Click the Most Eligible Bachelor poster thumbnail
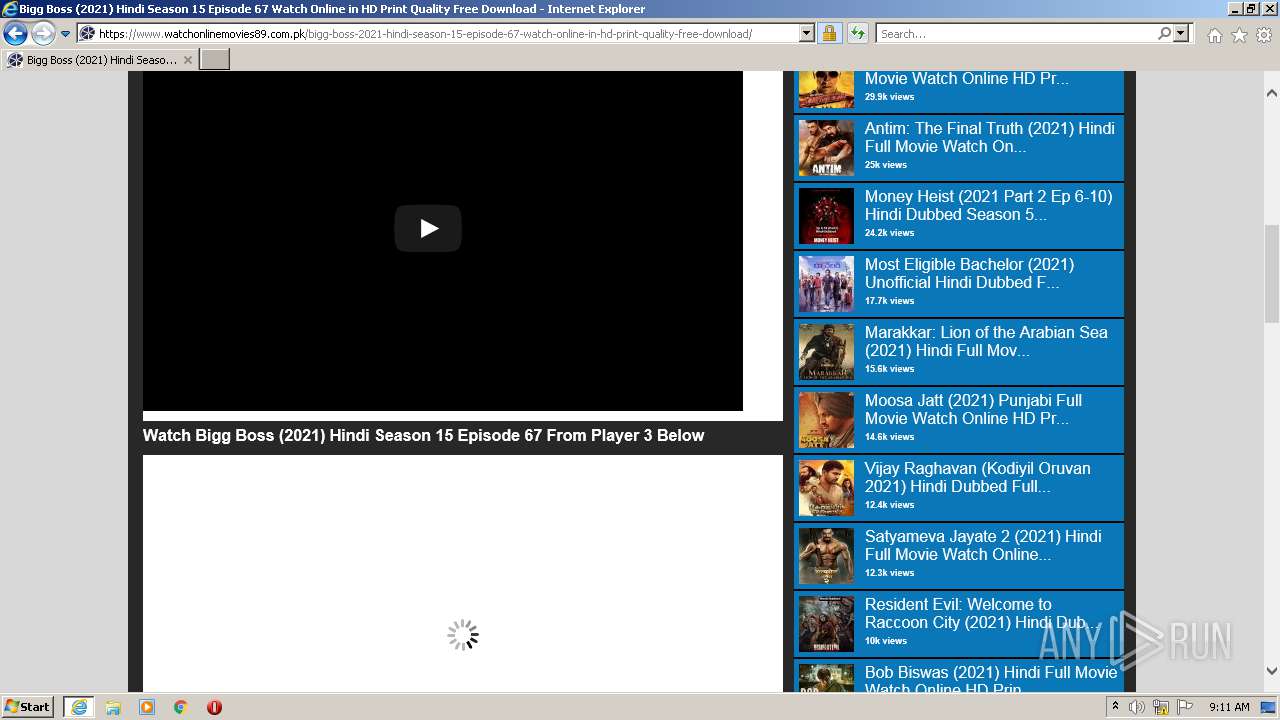The width and height of the screenshot is (1280, 720). point(826,284)
